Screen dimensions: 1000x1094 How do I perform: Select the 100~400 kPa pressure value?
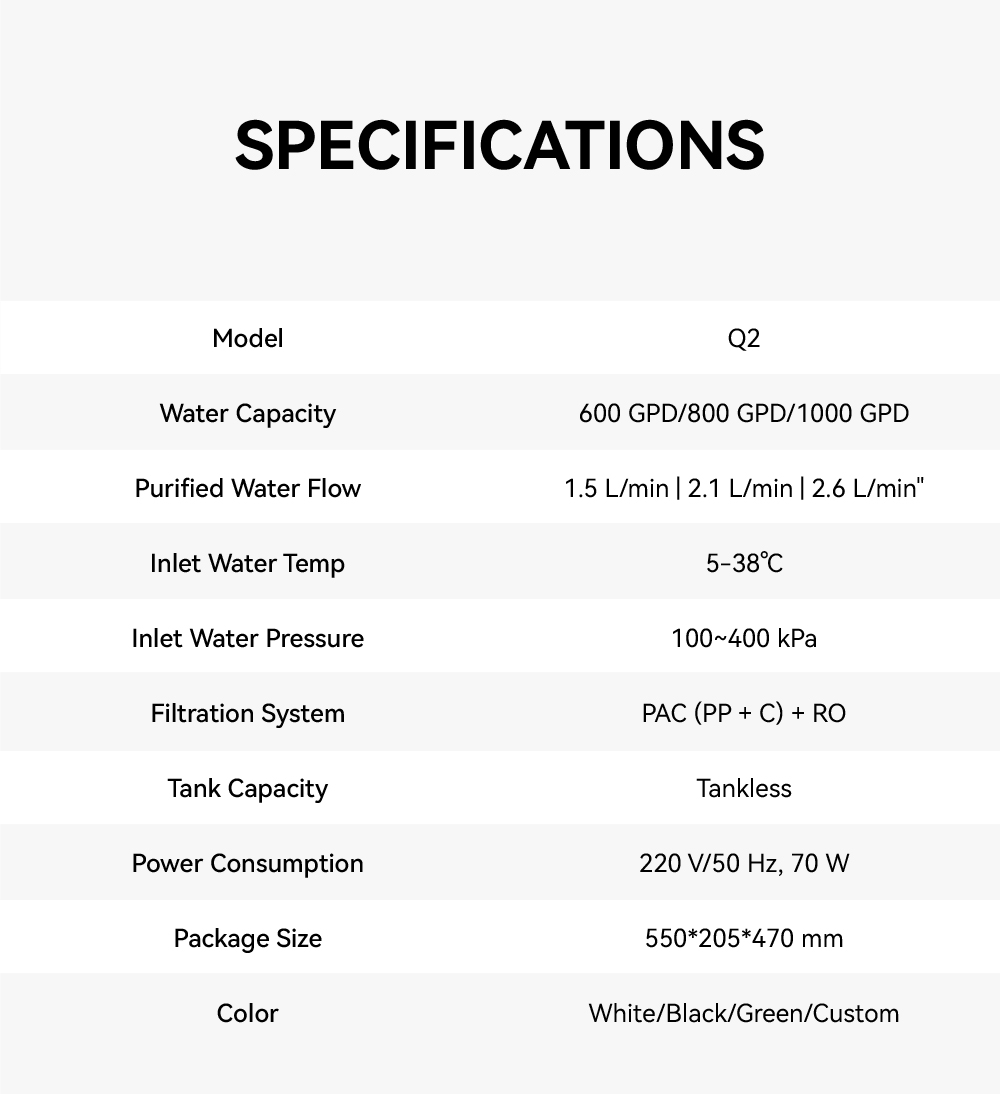point(744,638)
